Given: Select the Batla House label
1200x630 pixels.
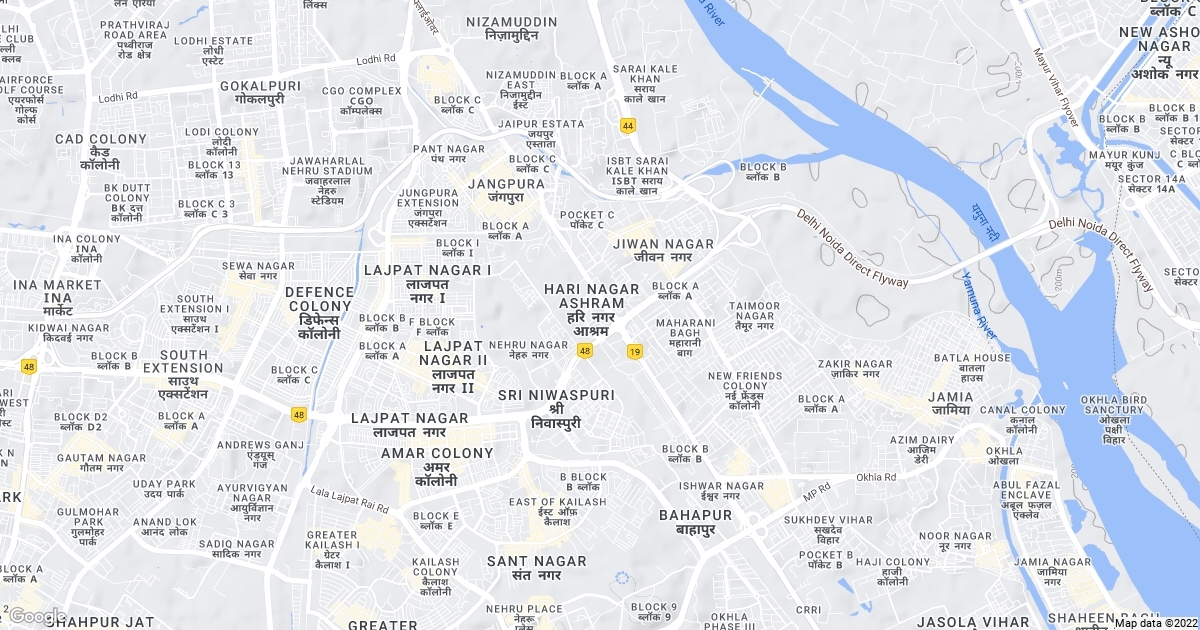Looking at the screenshot, I should click(972, 367).
